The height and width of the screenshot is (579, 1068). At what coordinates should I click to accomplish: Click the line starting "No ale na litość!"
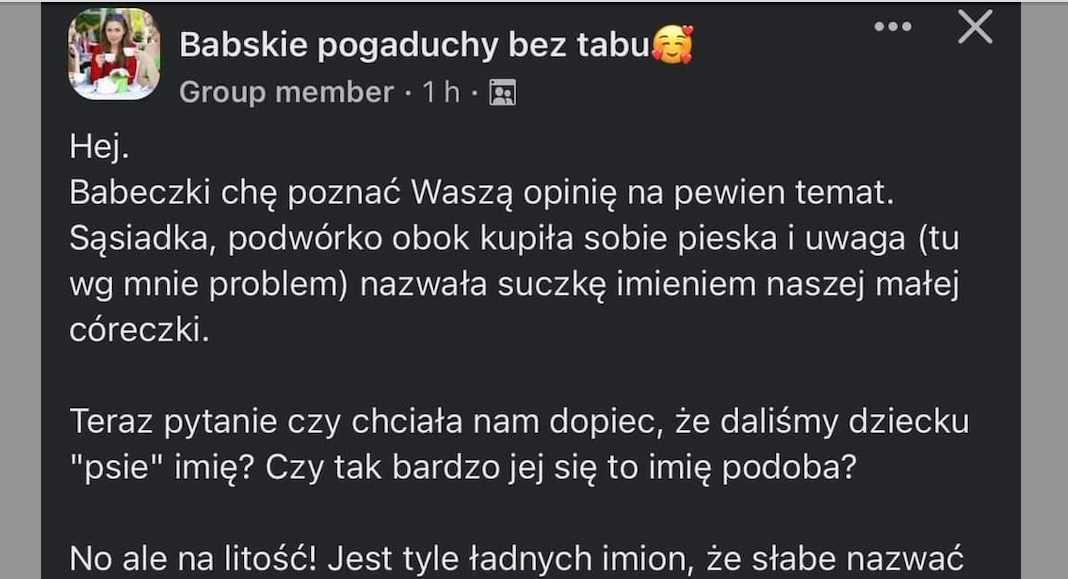click(x=515, y=558)
